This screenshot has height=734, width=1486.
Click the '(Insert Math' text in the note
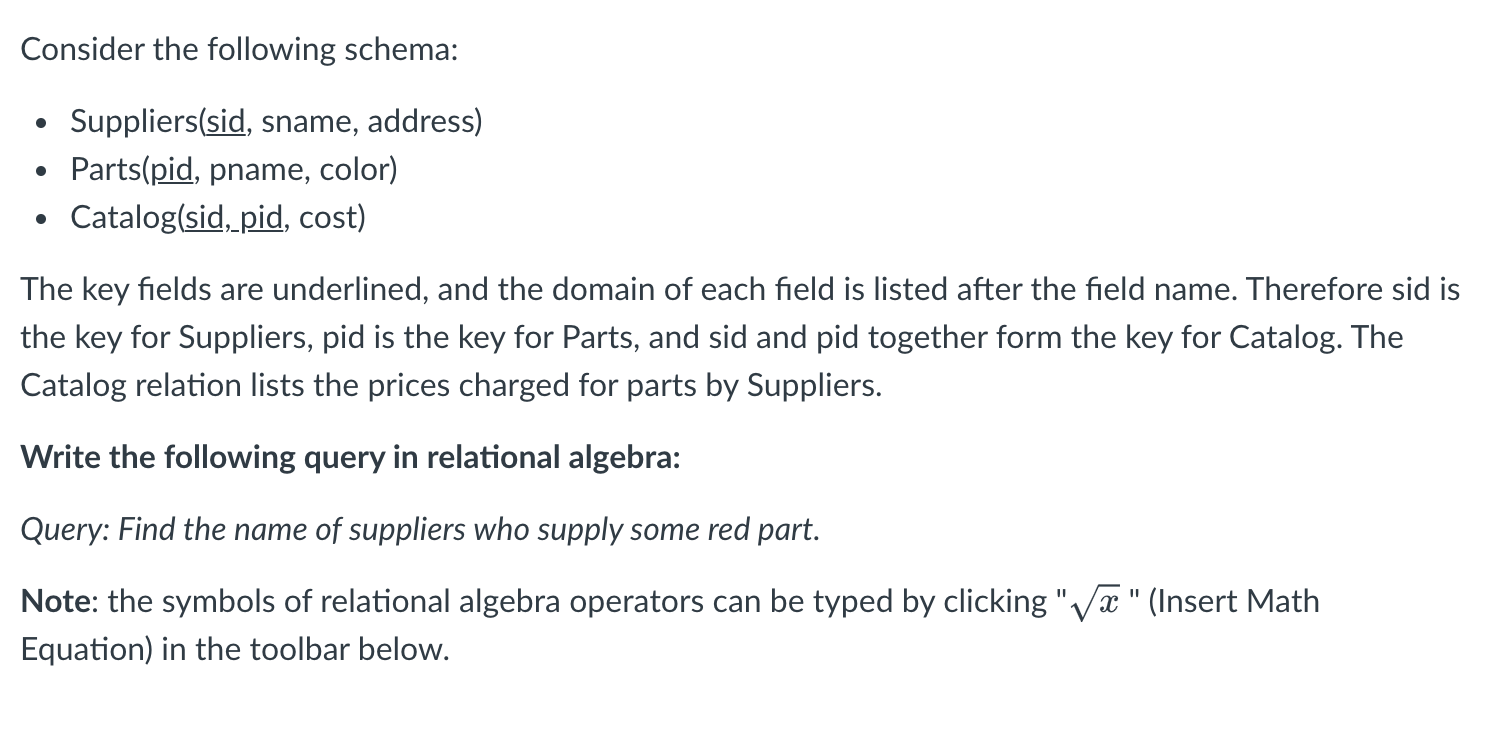tap(1234, 602)
